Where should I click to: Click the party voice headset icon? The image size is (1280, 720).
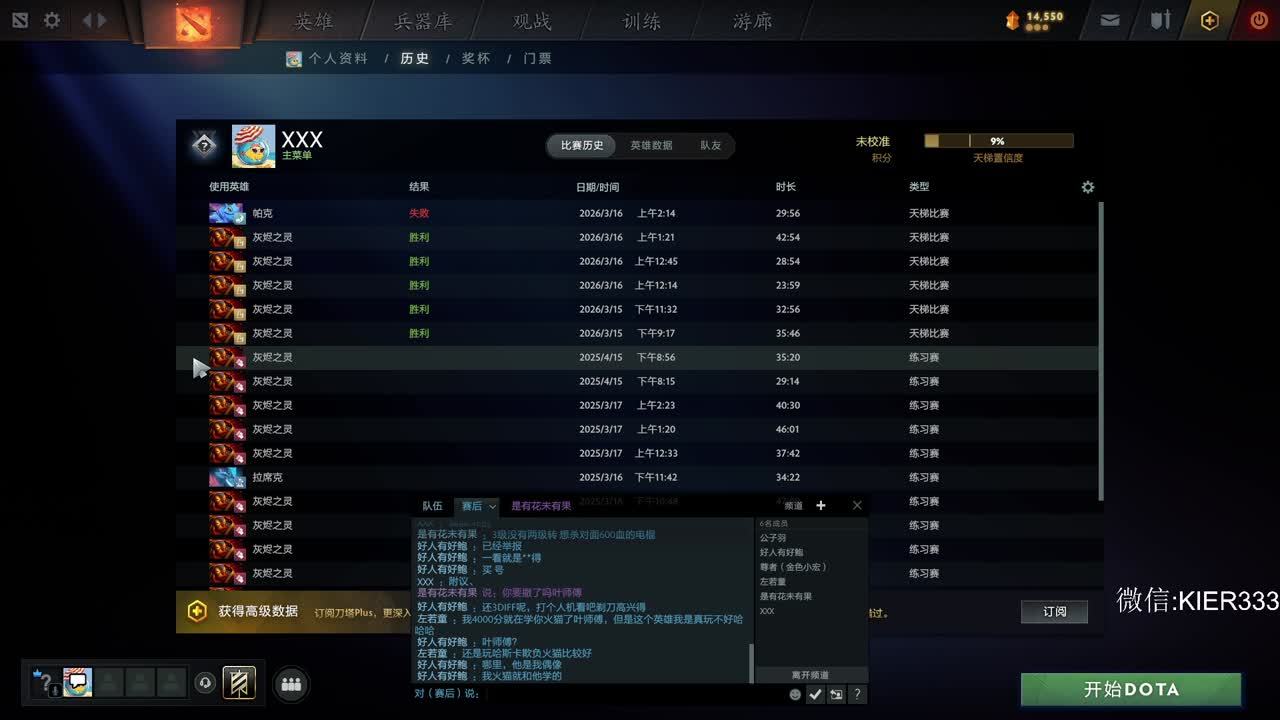tap(206, 683)
